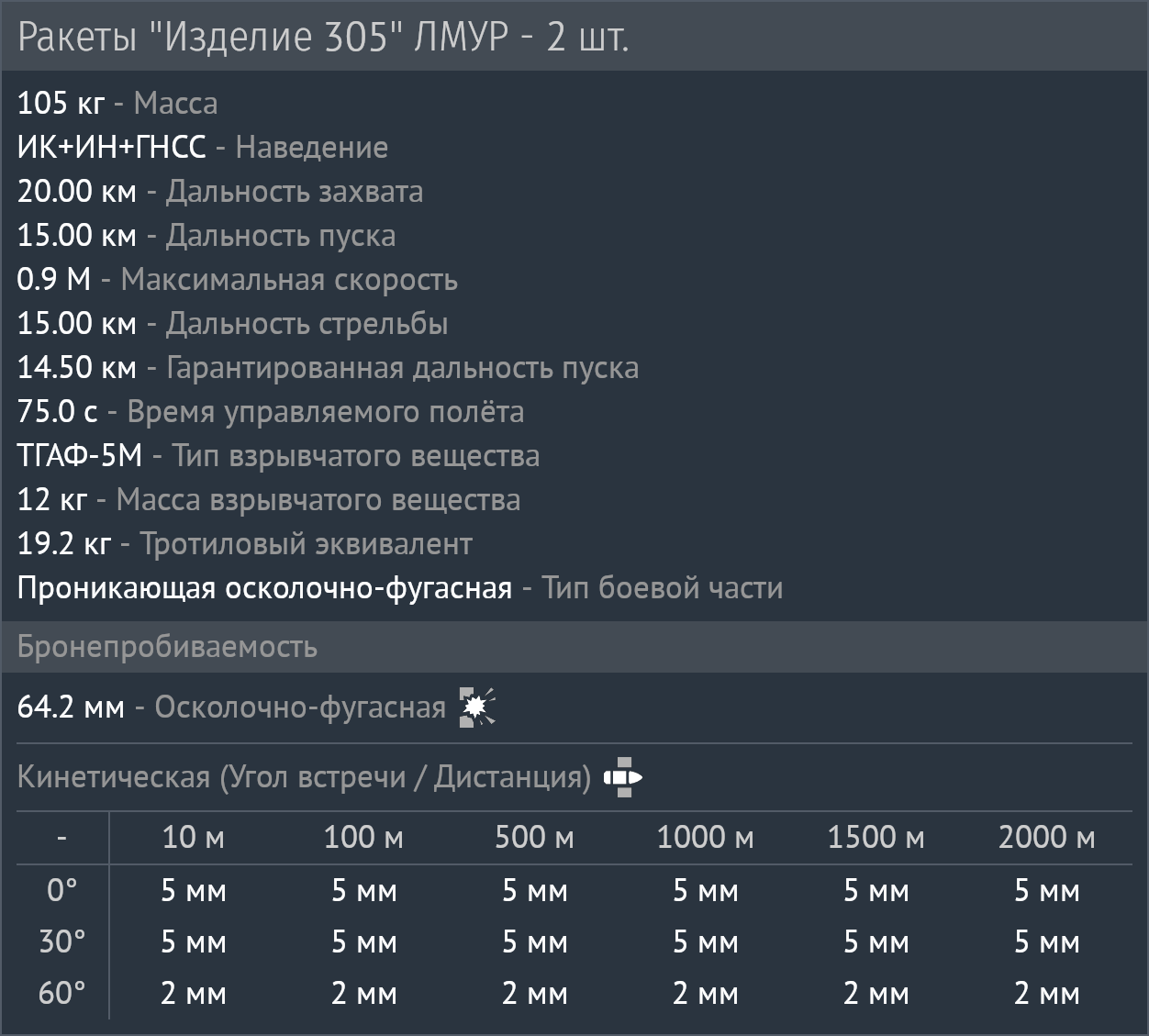Viewport: 1149px width, 1036px height.
Task: Click the kinetic projectile icon
Action: click(622, 777)
